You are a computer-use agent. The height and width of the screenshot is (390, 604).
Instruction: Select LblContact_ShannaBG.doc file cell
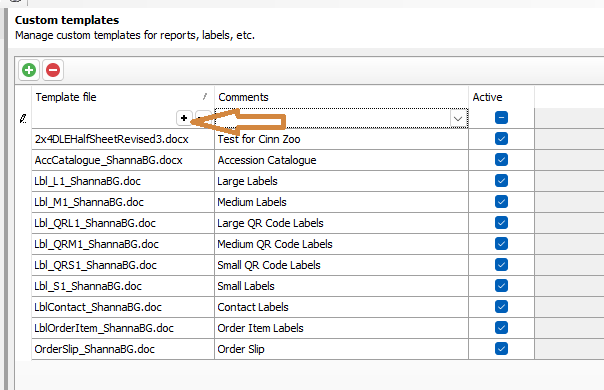point(123,307)
